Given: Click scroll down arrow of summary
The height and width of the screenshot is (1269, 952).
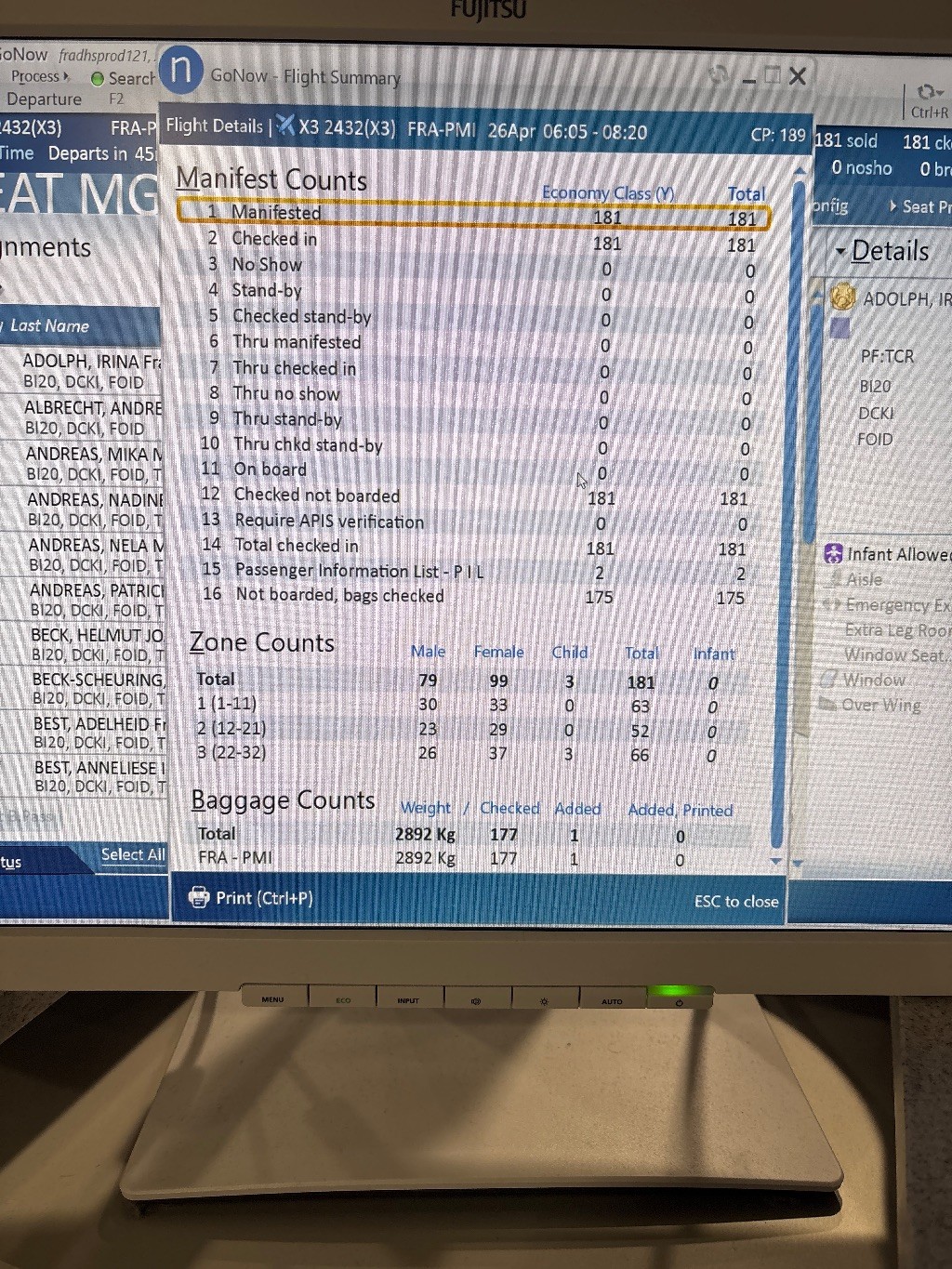Looking at the screenshot, I should [777, 861].
